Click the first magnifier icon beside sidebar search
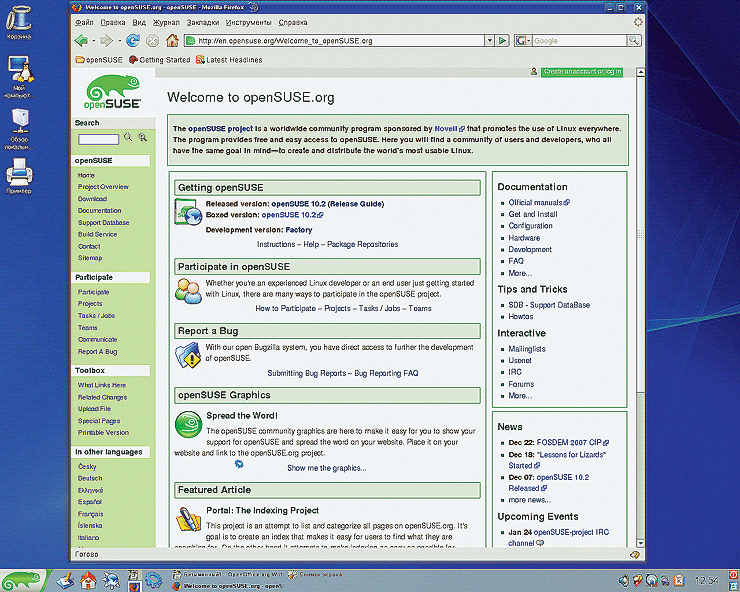740x592 pixels. [x=128, y=137]
